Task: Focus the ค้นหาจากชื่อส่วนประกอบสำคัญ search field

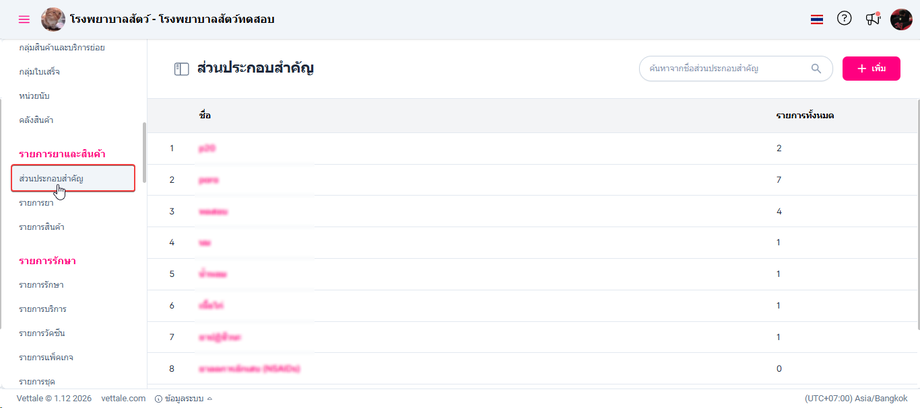Action: pyautogui.click(x=725, y=68)
